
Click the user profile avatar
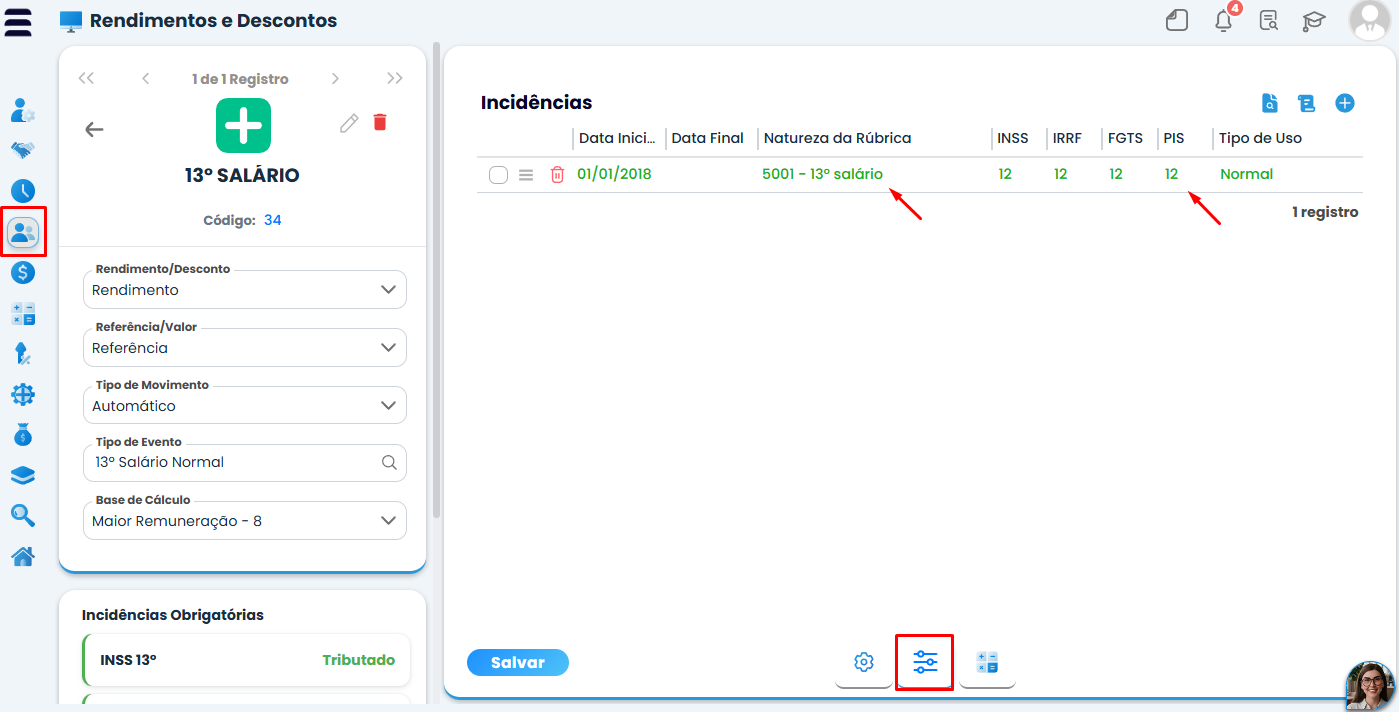coord(1368,20)
